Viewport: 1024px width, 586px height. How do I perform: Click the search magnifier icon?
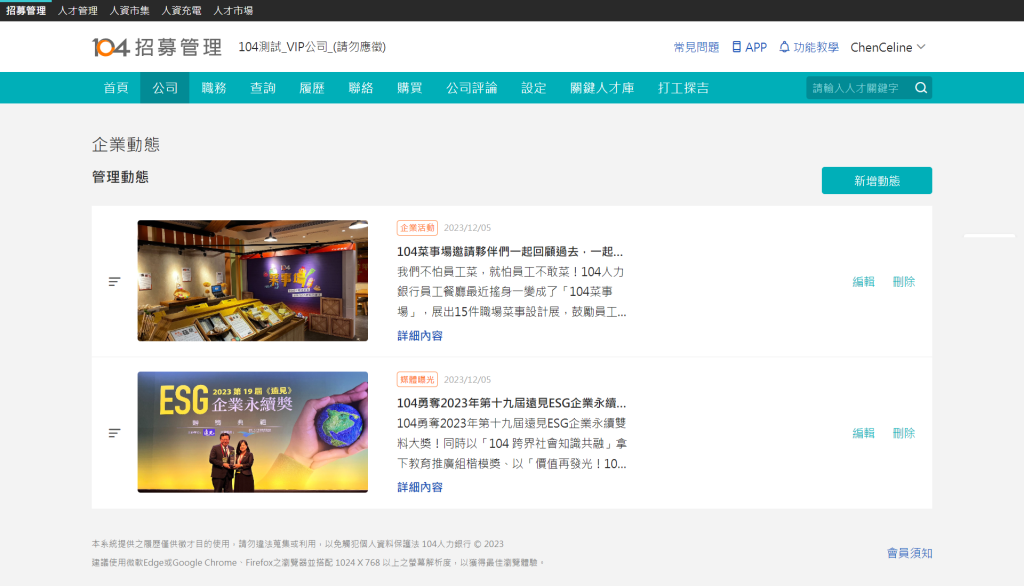coord(921,88)
